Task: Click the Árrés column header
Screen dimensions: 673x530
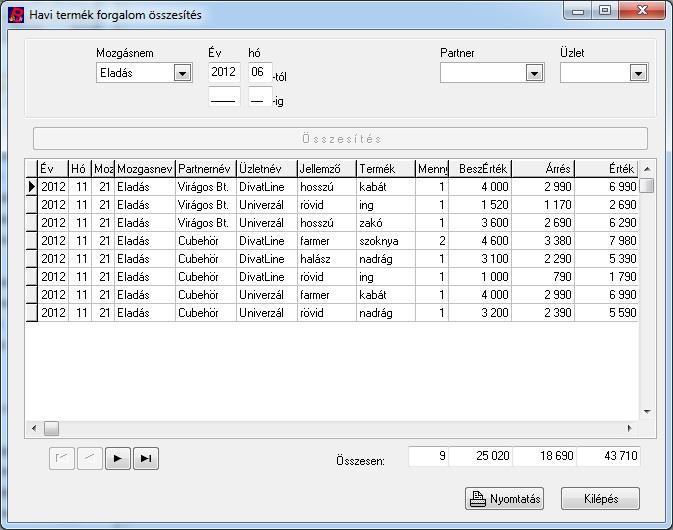Action: click(543, 169)
